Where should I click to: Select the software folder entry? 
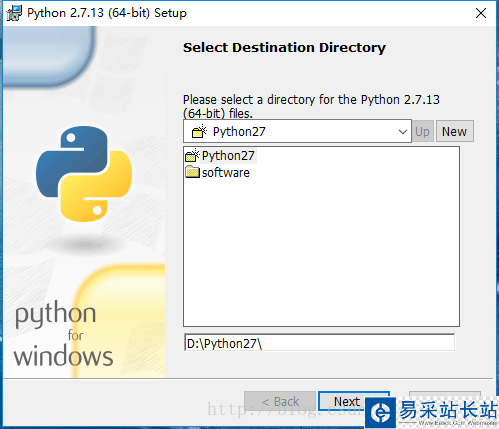click(217, 172)
